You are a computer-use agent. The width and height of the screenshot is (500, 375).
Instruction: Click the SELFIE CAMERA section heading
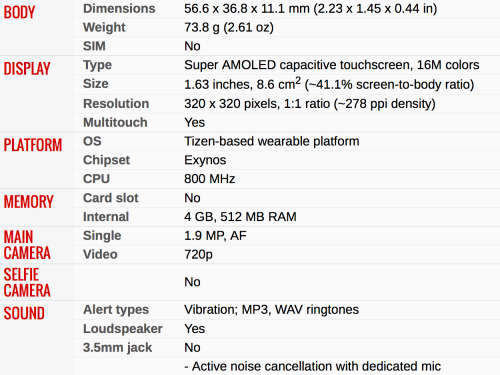[x=27, y=283]
